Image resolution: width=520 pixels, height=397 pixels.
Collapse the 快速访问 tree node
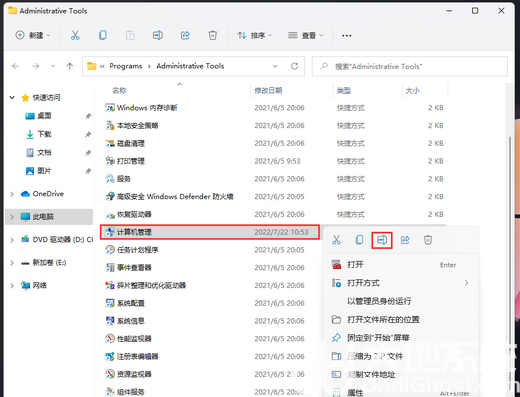pyautogui.click(x=12, y=97)
